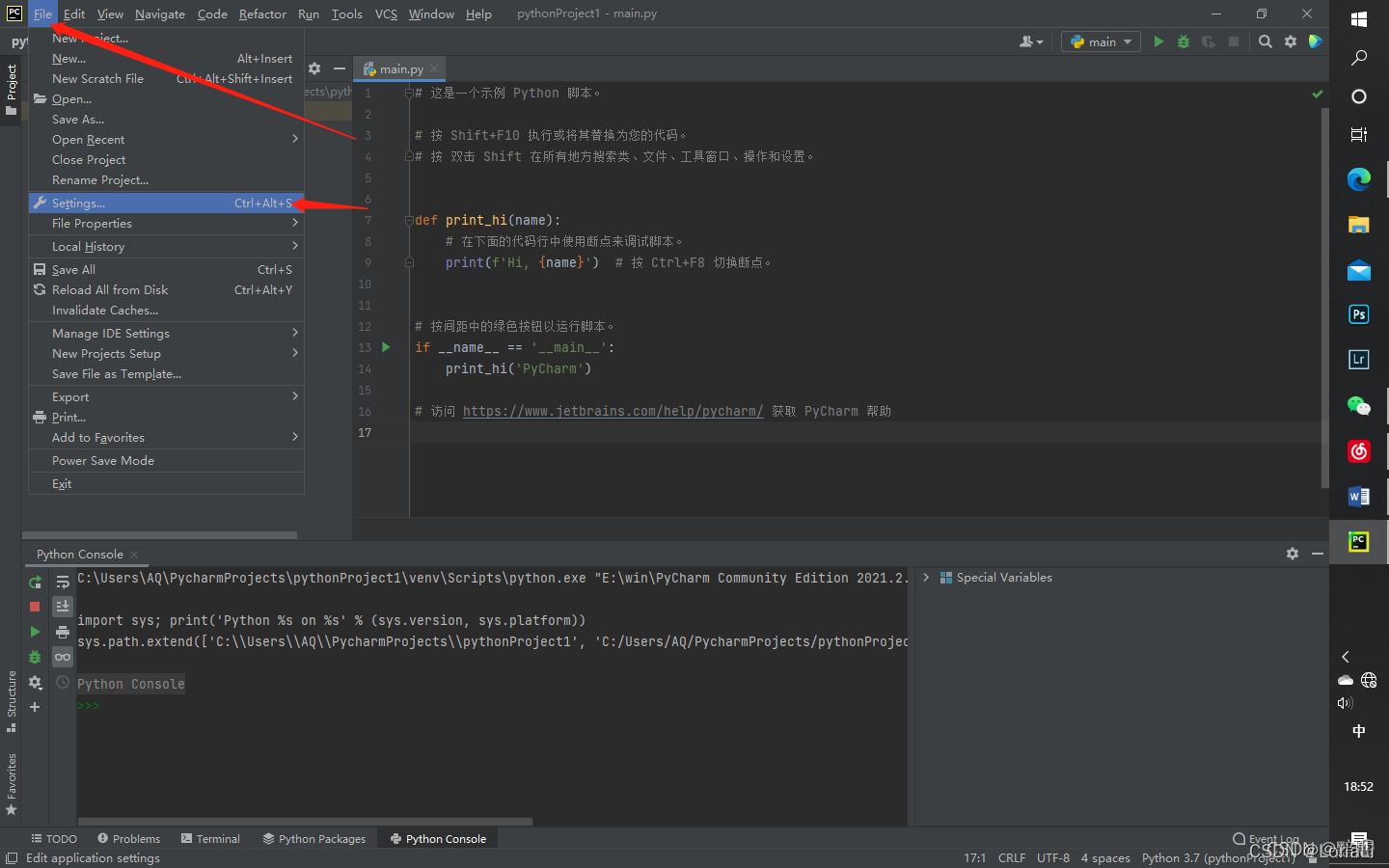The width and height of the screenshot is (1389, 868).
Task: Expand Manage IDE Settings submenu
Action: pos(166,333)
